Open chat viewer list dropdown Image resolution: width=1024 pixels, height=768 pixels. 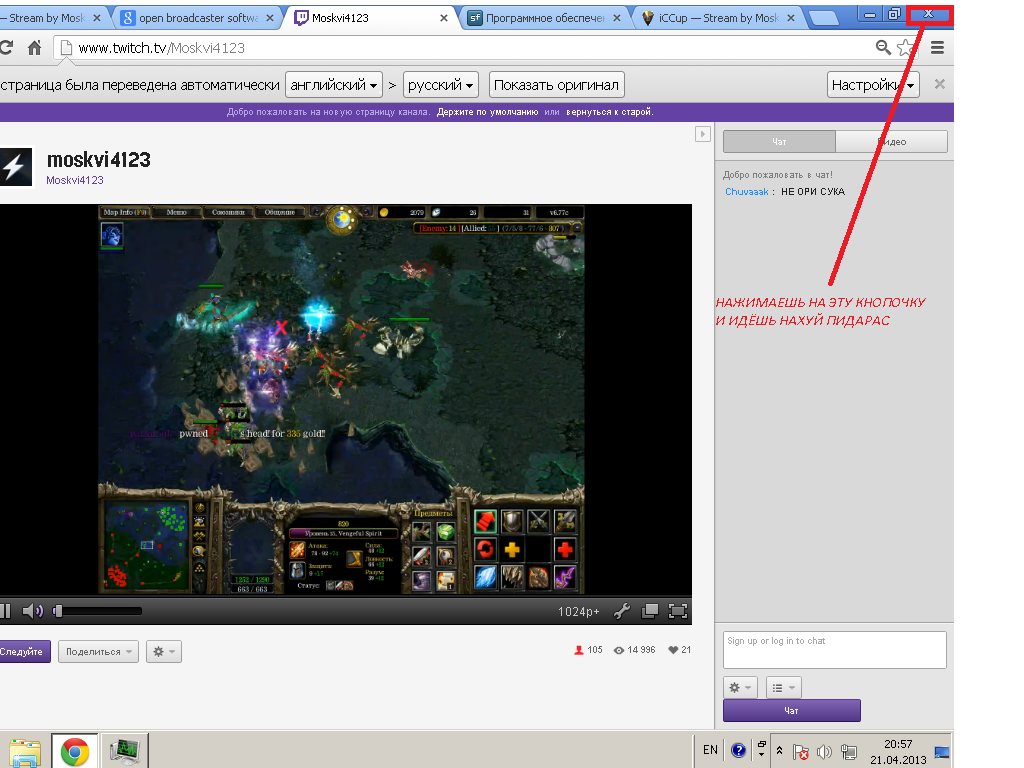783,687
